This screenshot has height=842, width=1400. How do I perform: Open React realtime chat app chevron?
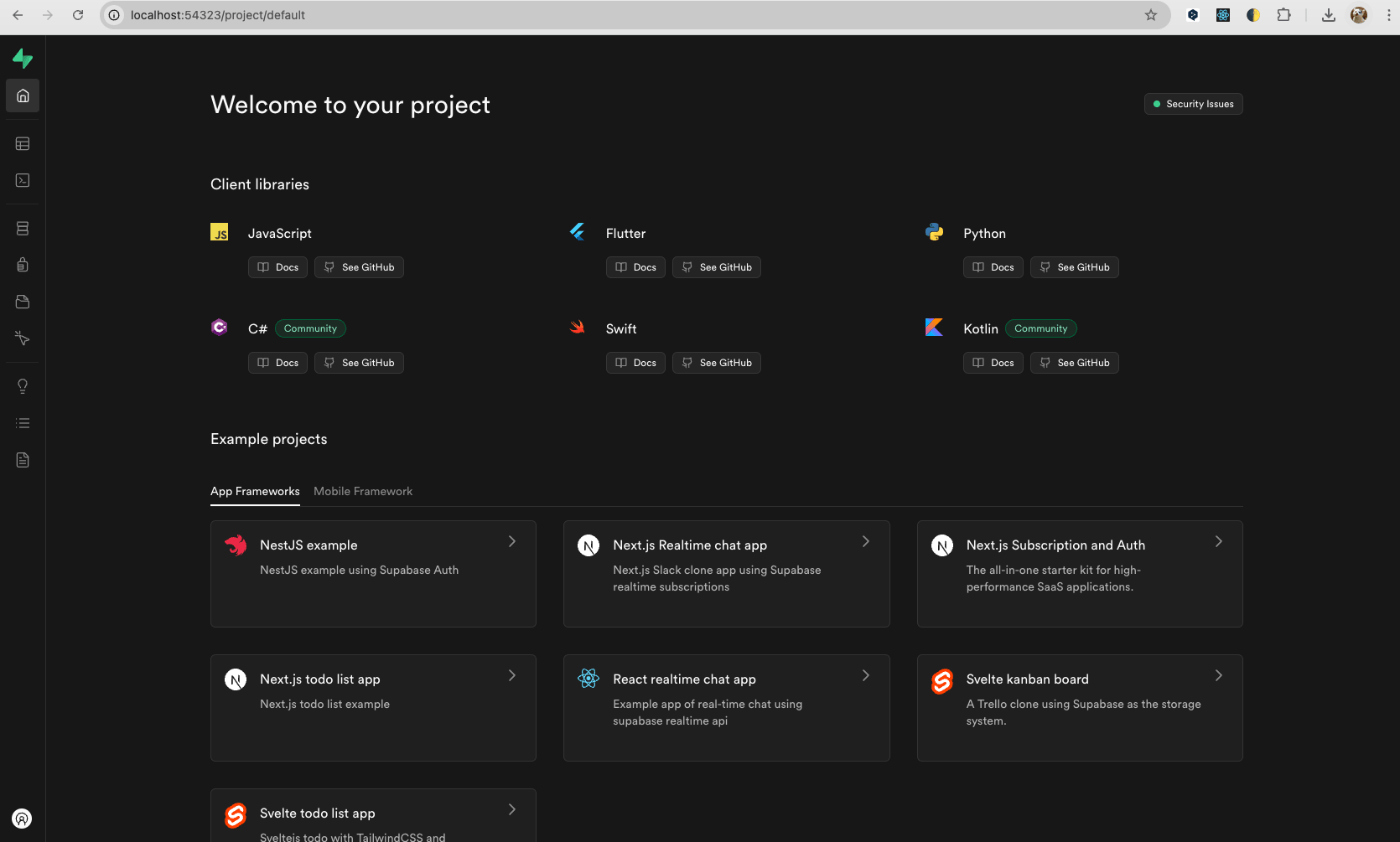pos(866,675)
